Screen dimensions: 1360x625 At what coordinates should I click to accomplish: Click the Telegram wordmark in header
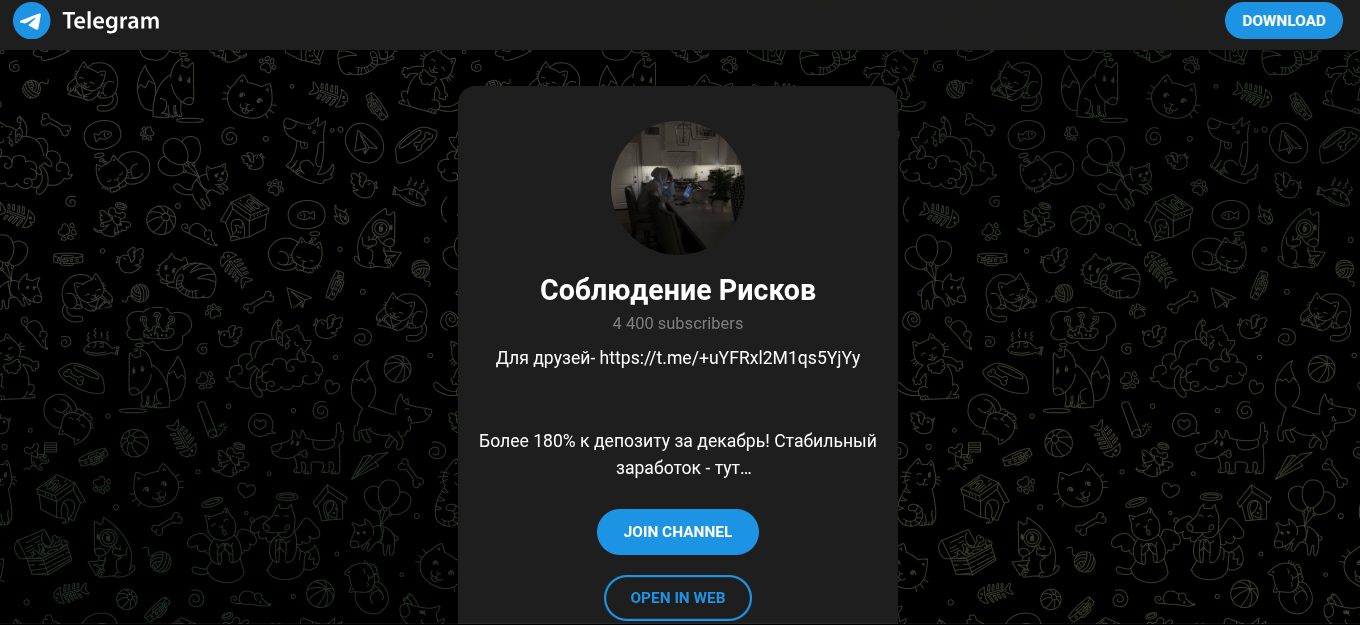point(110,20)
